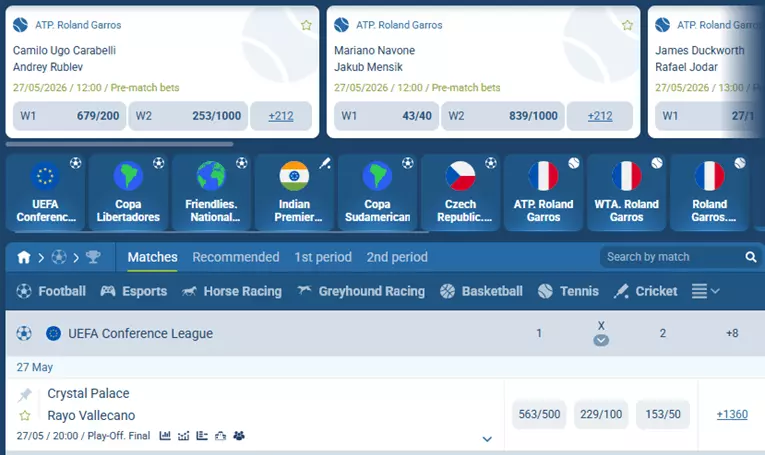
Task: Filter by Greyhound Racing
Action: coord(361,291)
